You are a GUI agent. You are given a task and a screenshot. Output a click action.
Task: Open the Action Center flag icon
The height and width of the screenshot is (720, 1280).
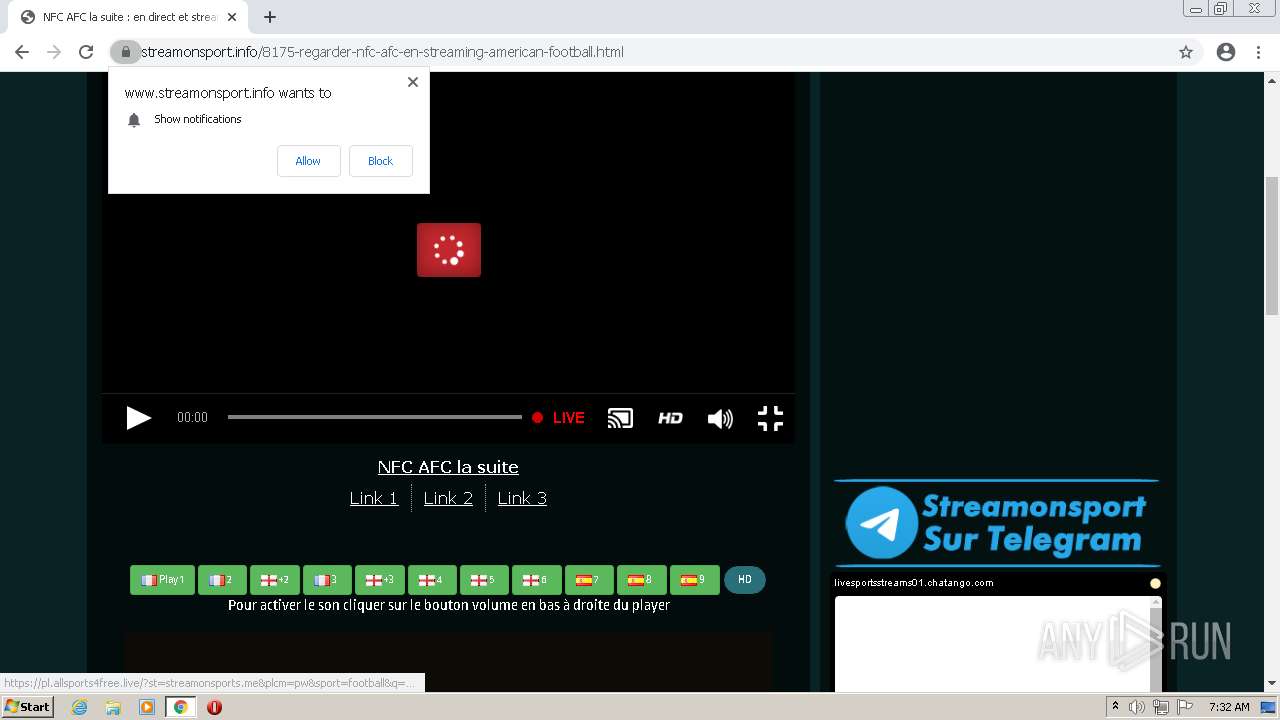1185,707
